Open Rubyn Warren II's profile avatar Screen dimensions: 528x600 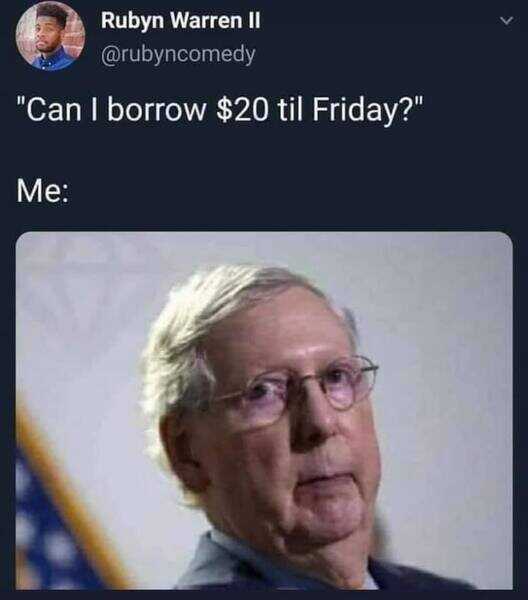pos(50,37)
